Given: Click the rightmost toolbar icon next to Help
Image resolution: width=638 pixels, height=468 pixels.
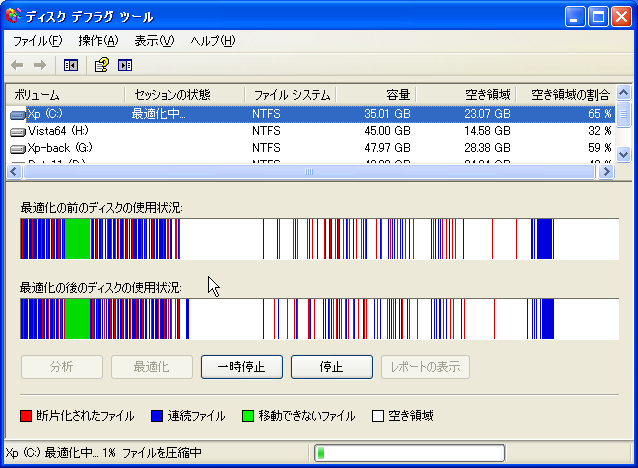Looking at the screenshot, I should 125,65.
